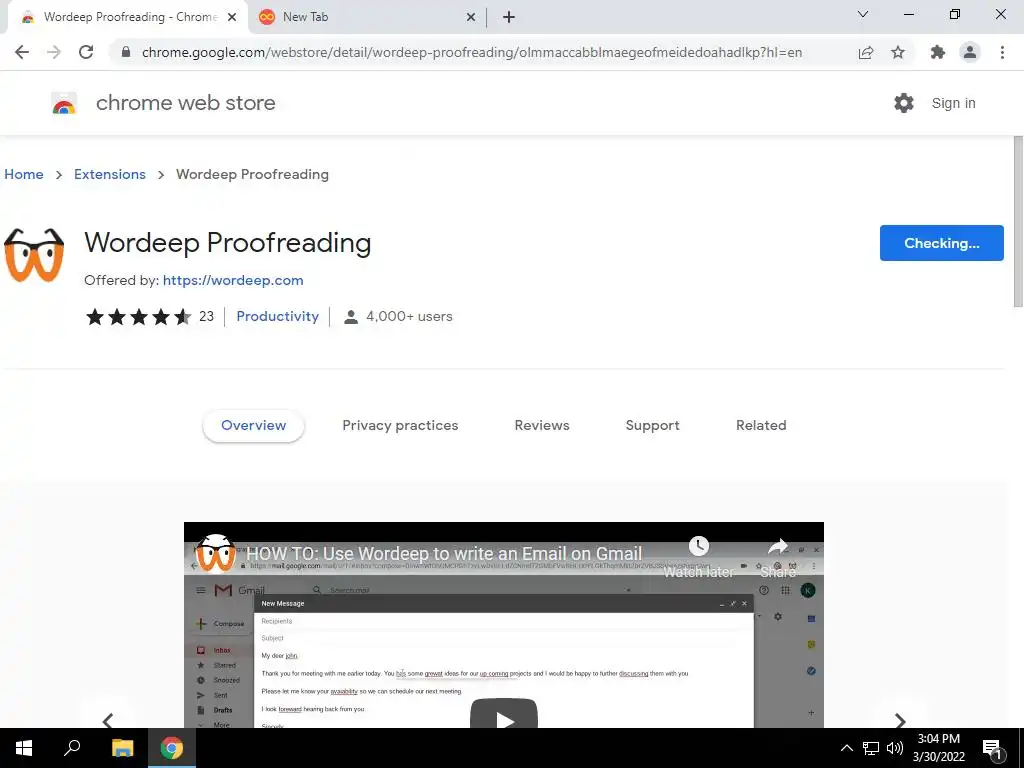
Task: Switch to the Support tab
Action: pos(652,425)
